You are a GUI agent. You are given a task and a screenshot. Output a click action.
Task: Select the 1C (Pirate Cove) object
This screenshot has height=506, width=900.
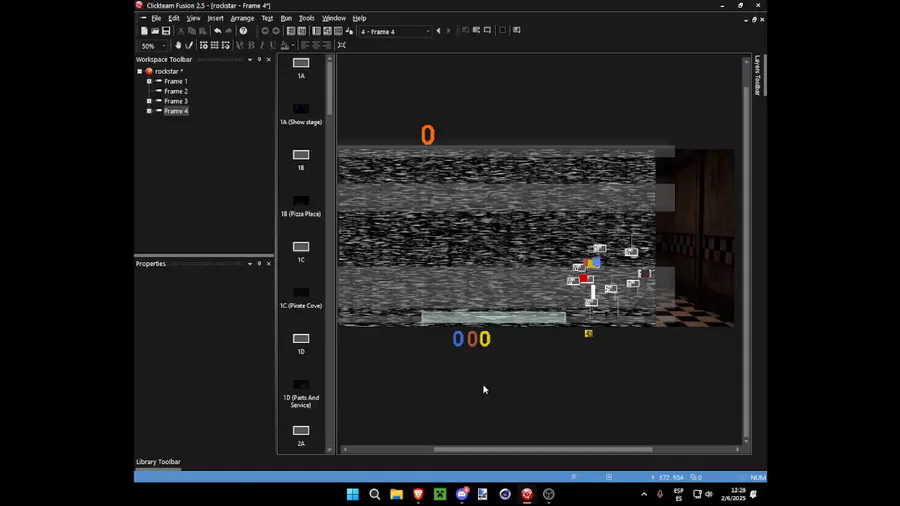click(x=301, y=297)
